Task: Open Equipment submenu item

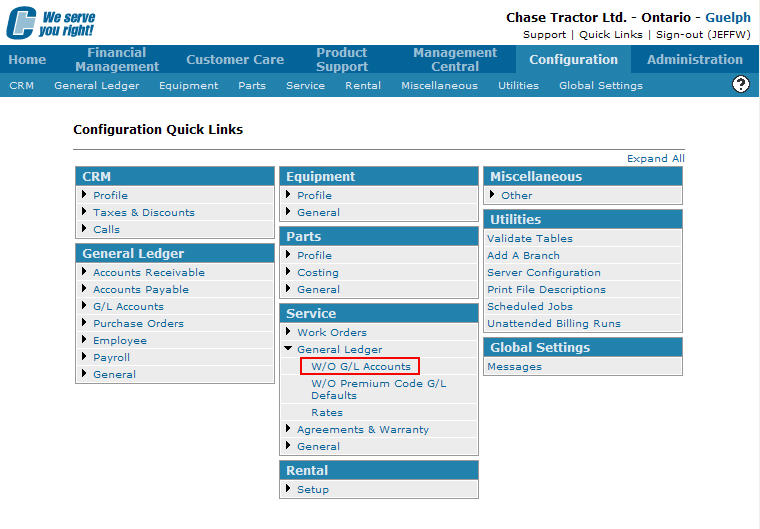Action: (189, 86)
